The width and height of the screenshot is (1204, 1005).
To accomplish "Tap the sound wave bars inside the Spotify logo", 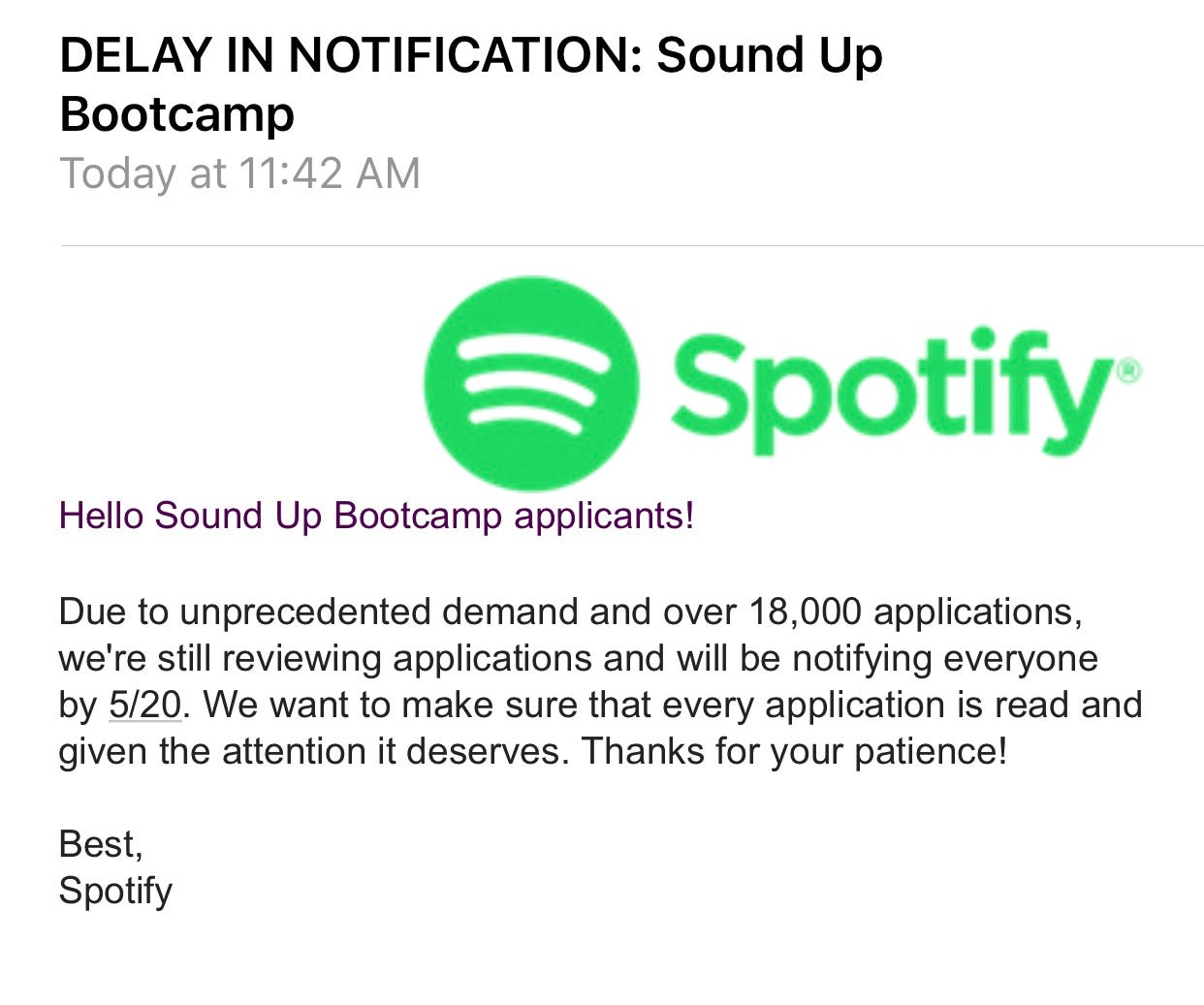I will [530, 386].
